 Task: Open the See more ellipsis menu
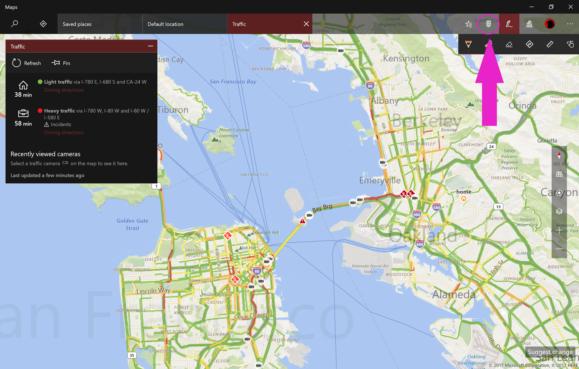coord(569,24)
